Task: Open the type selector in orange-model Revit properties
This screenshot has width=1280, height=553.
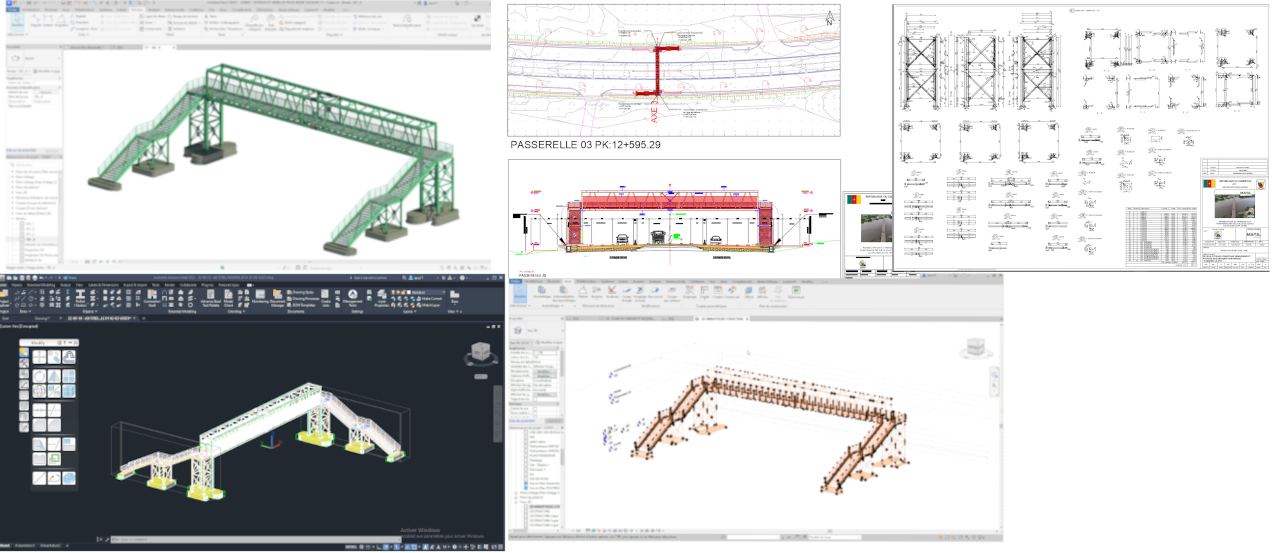Action: (x=535, y=329)
